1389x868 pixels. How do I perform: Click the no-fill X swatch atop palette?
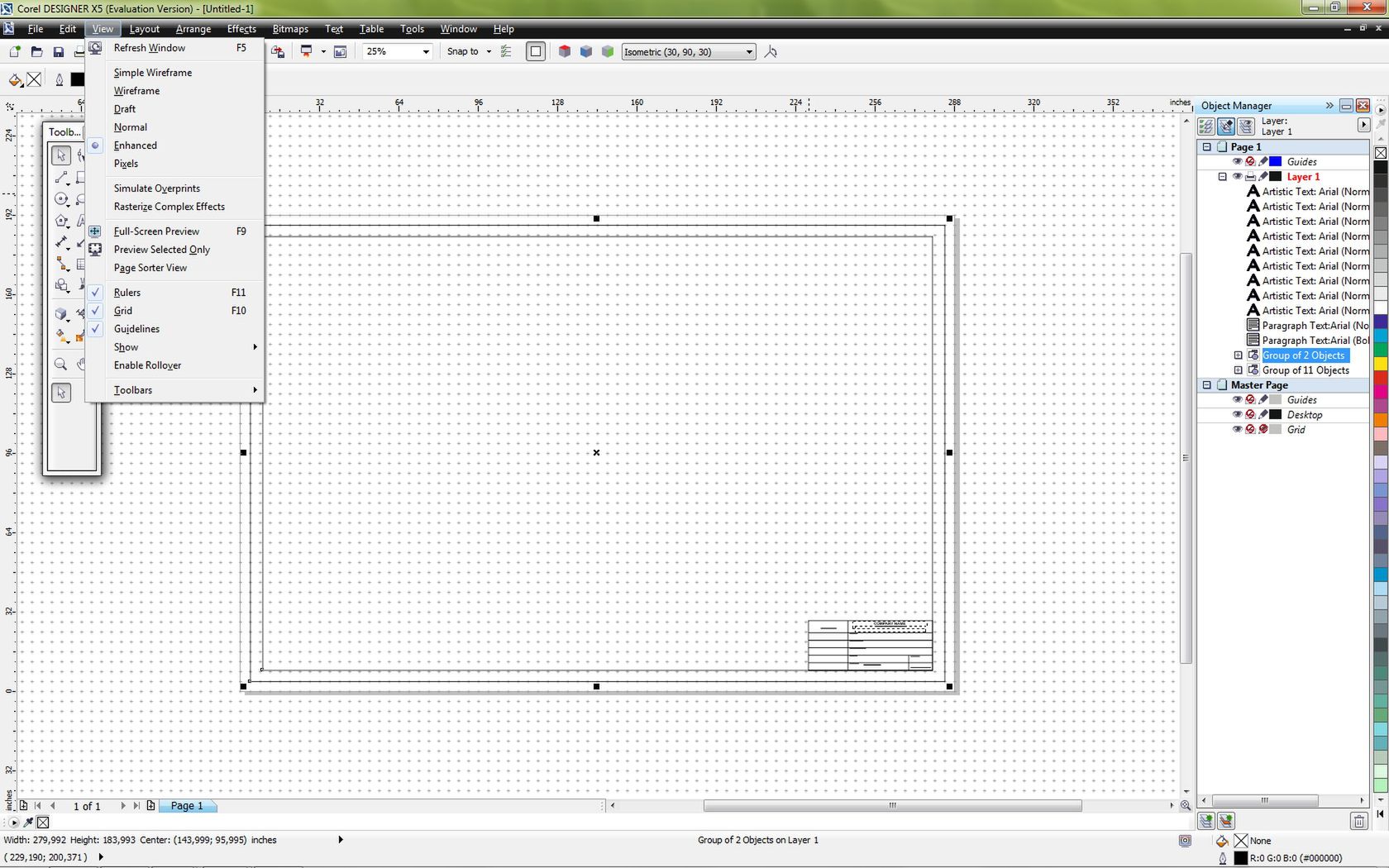pos(1381,153)
